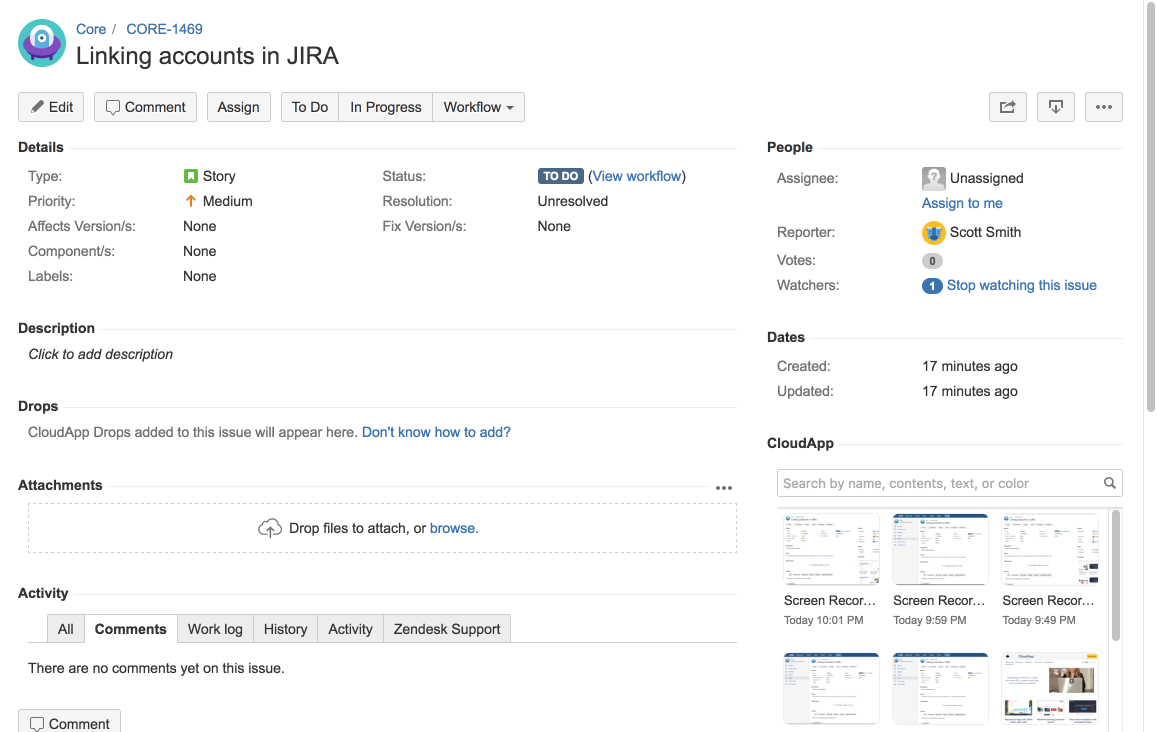Click the Unassigned avatar icon
1157x732 pixels.
click(933, 179)
